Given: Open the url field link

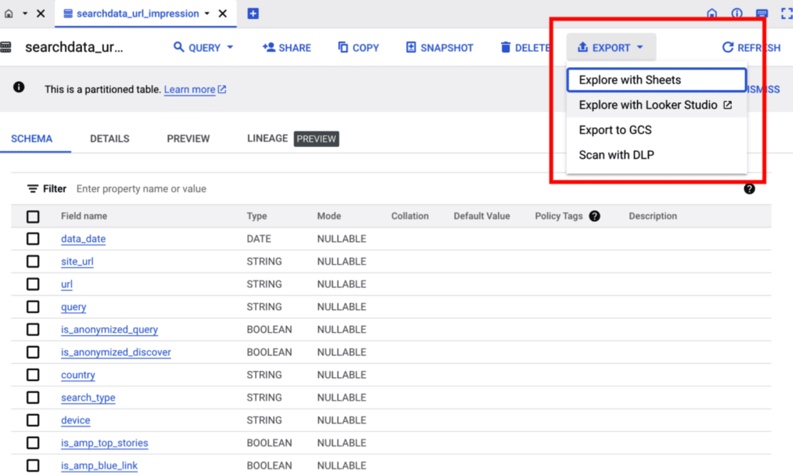Looking at the screenshot, I should coord(67,284).
